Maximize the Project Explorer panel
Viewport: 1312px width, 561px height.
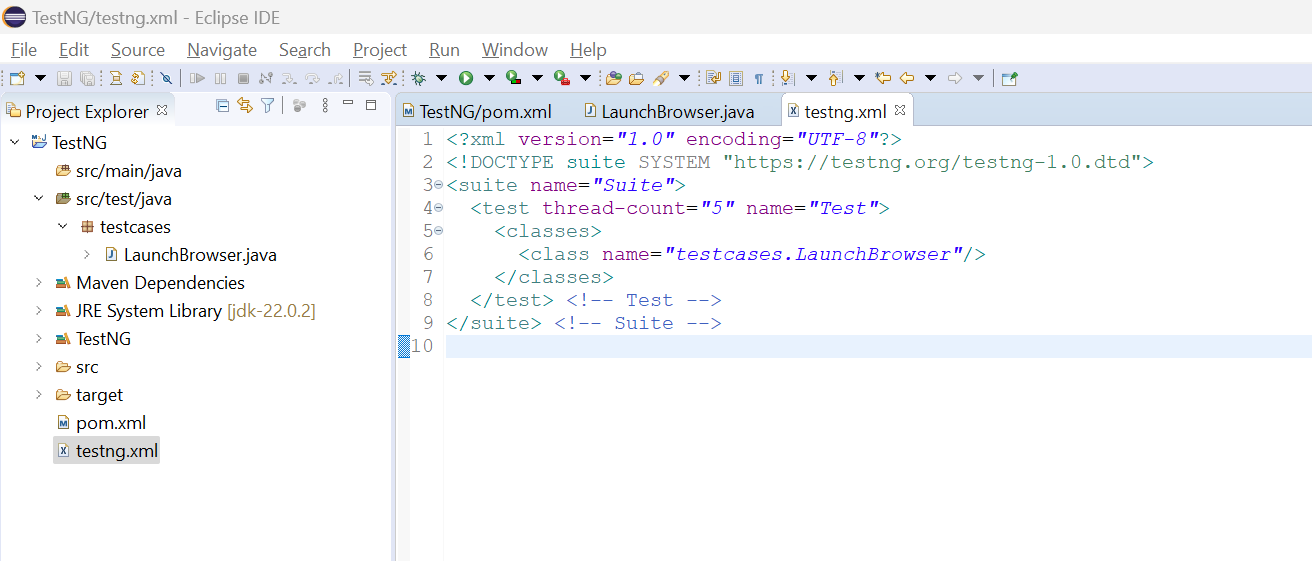pos(371,104)
